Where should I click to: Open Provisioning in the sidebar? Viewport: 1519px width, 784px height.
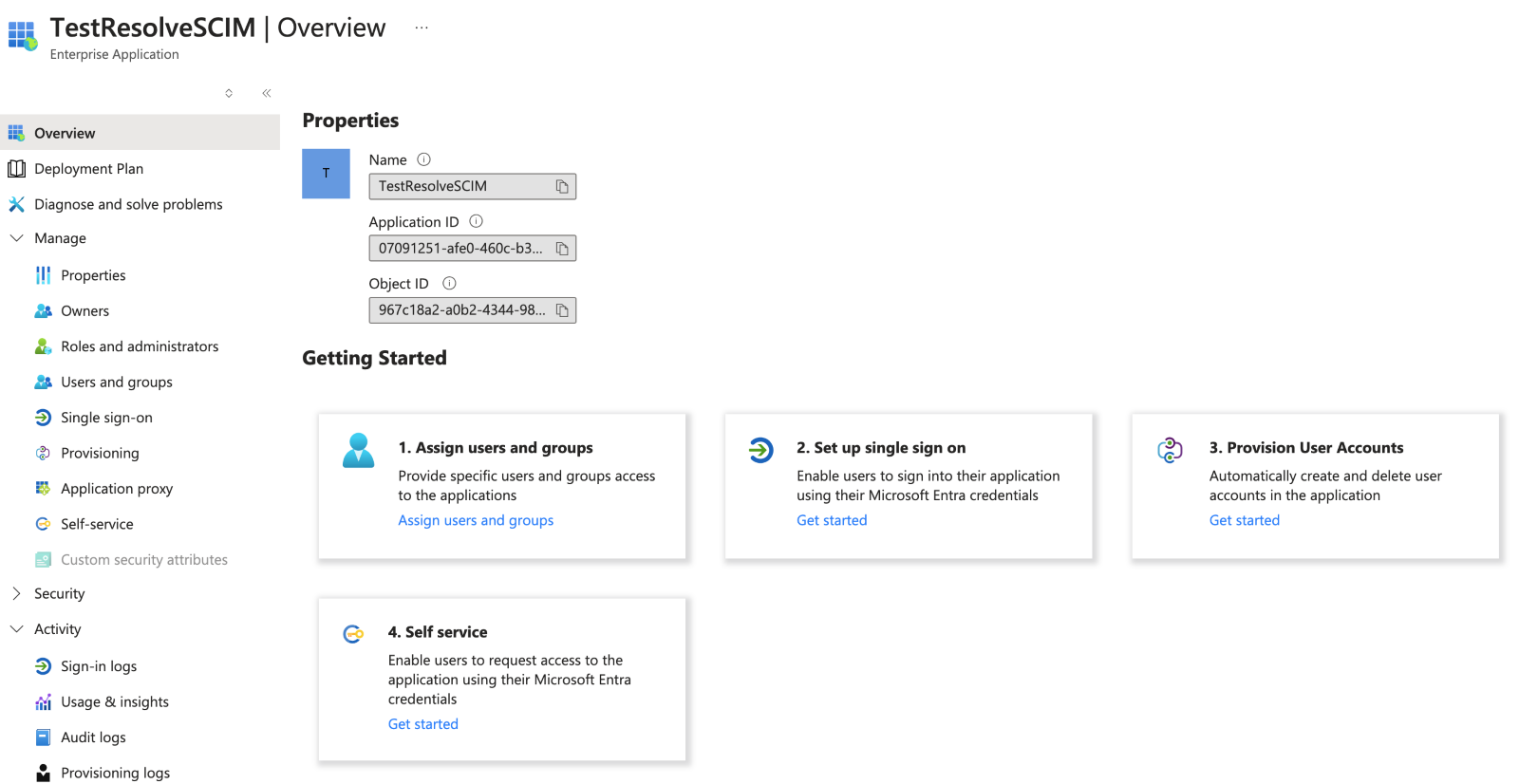coord(100,453)
